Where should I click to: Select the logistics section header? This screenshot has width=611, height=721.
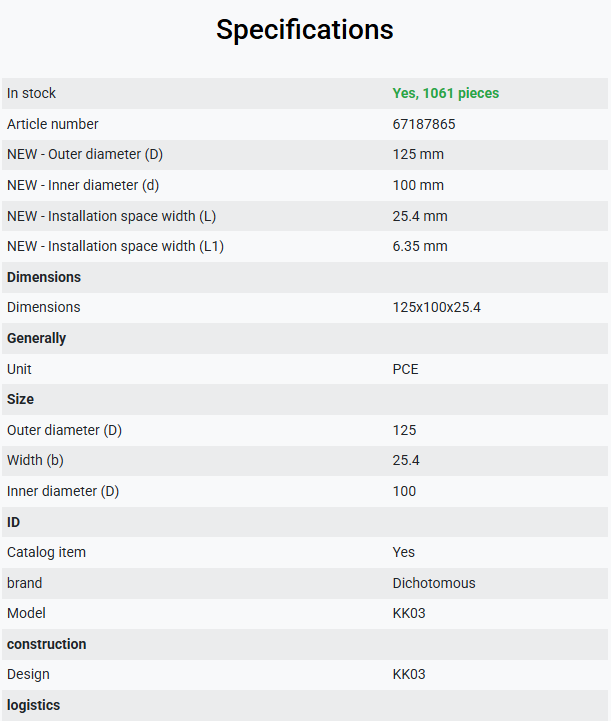[x=34, y=705]
